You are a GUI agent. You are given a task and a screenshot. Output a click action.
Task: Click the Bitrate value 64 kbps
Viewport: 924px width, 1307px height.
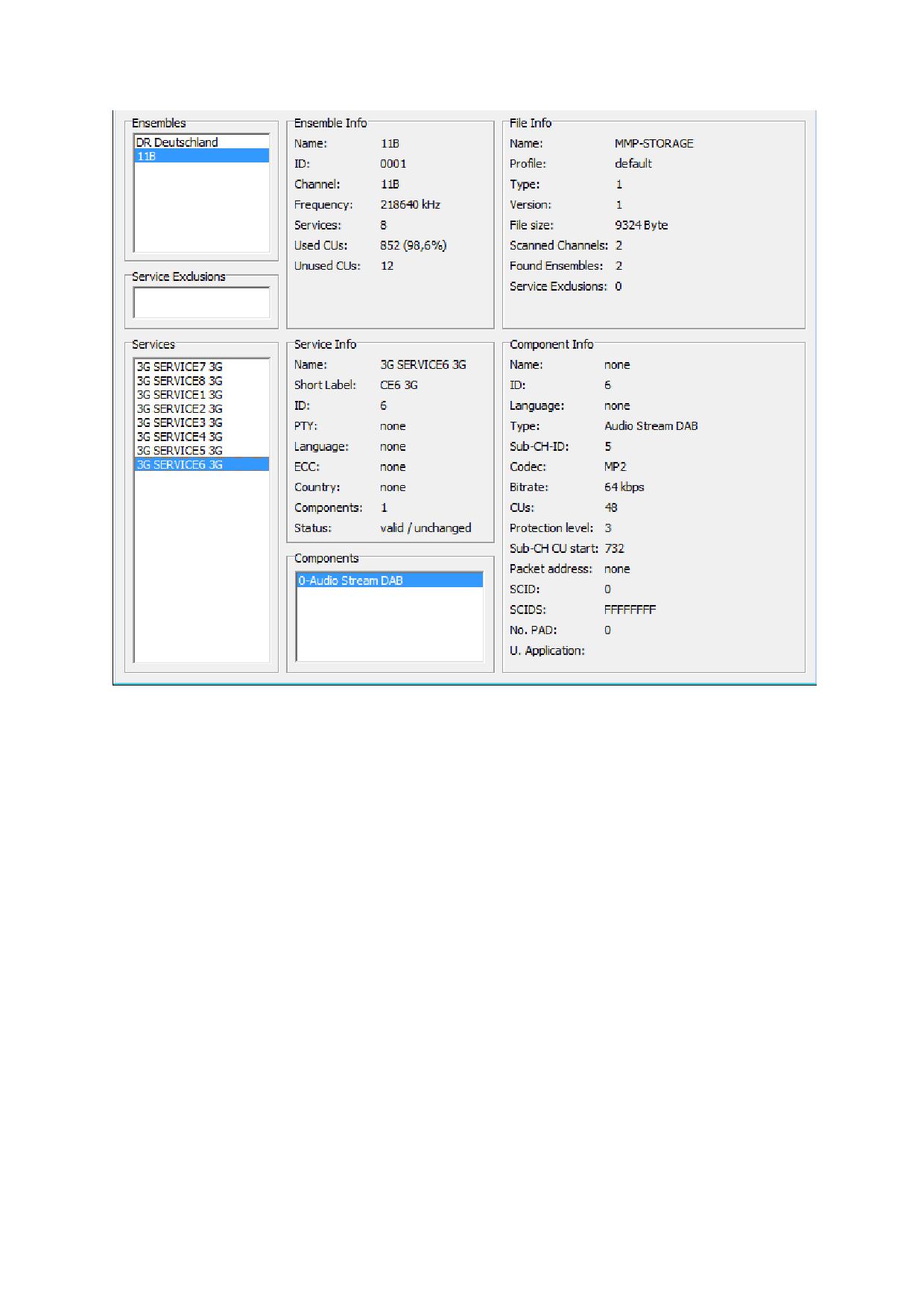pyautogui.click(x=624, y=487)
